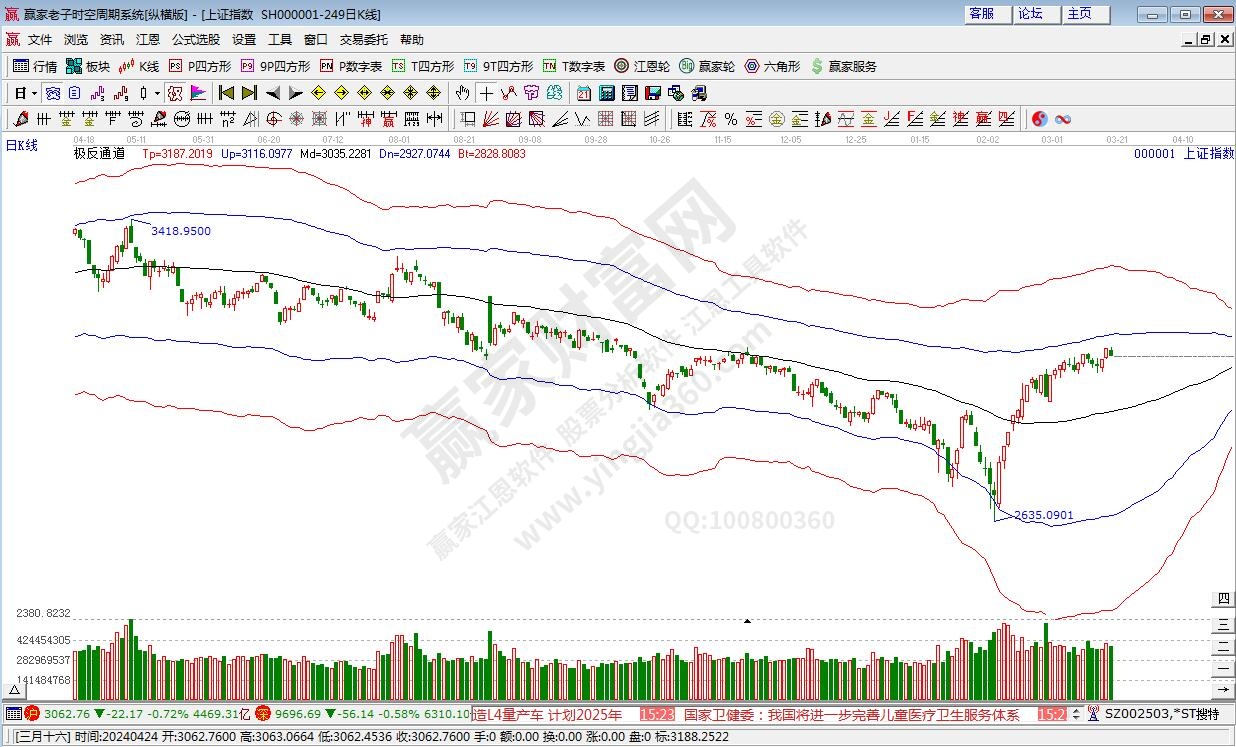Expand the triangle button at volume panel corner
1236x747 pixels.
click(14, 690)
